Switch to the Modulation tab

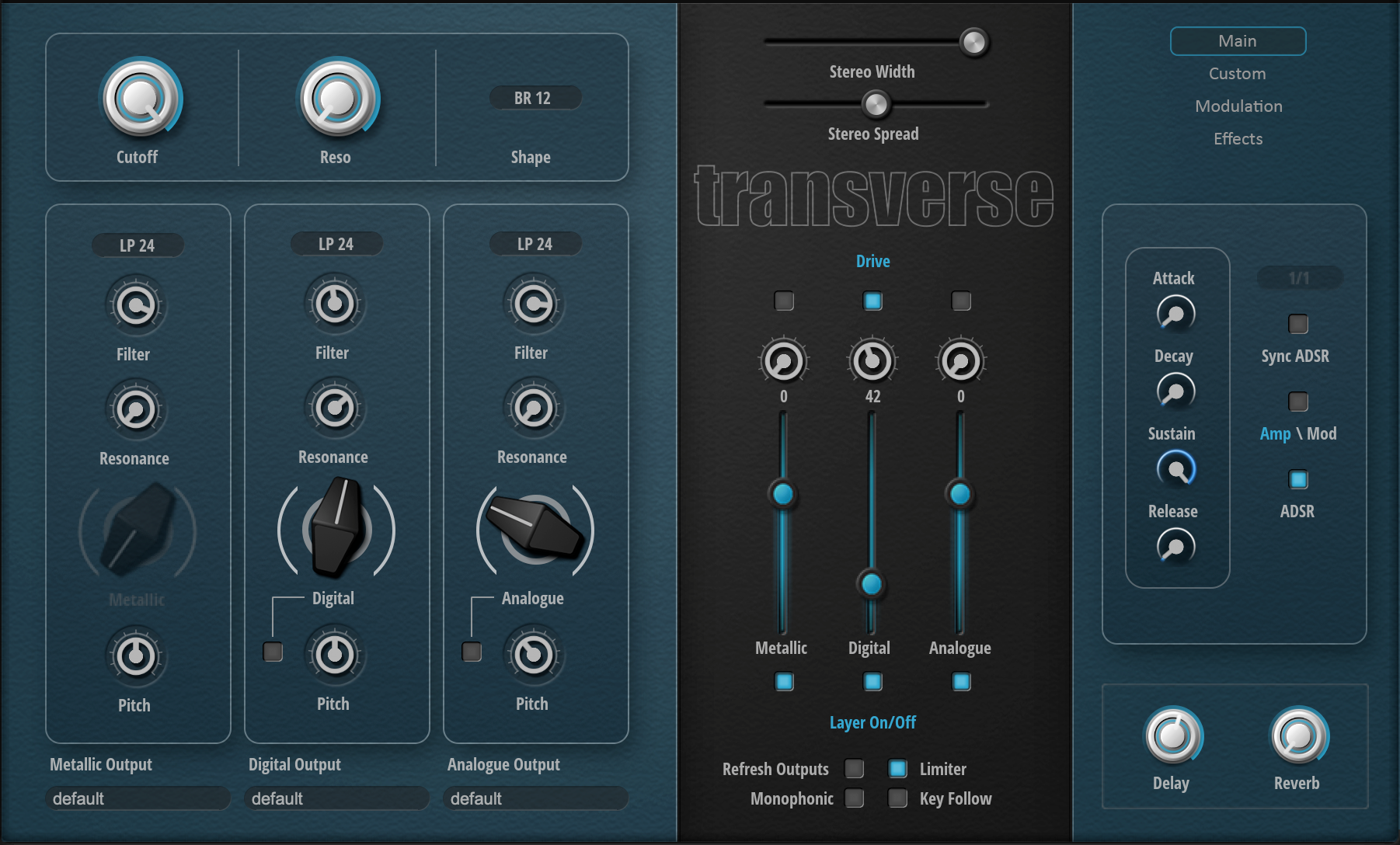pos(1238,106)
